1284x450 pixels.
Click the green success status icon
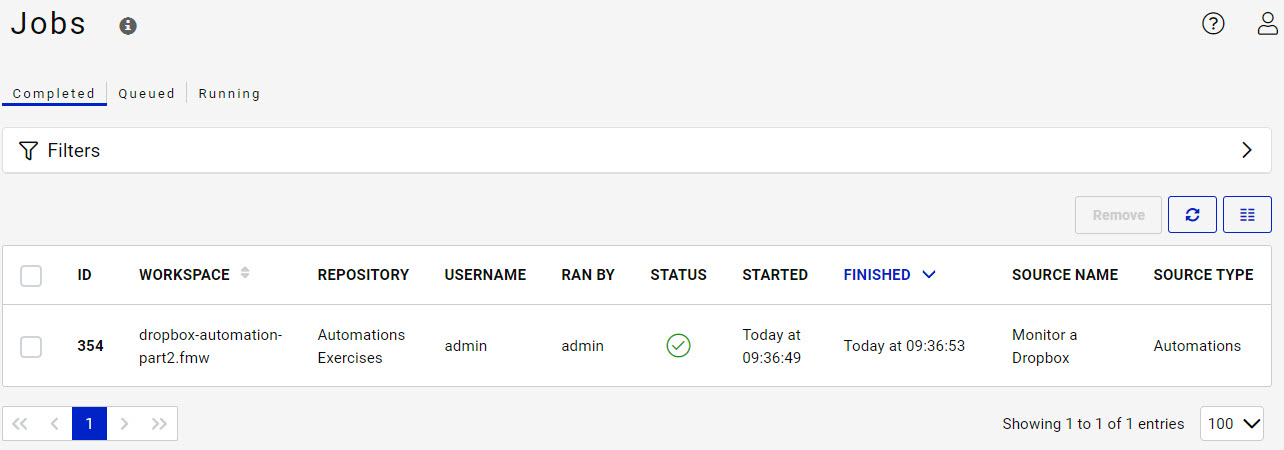coord(678,346)
